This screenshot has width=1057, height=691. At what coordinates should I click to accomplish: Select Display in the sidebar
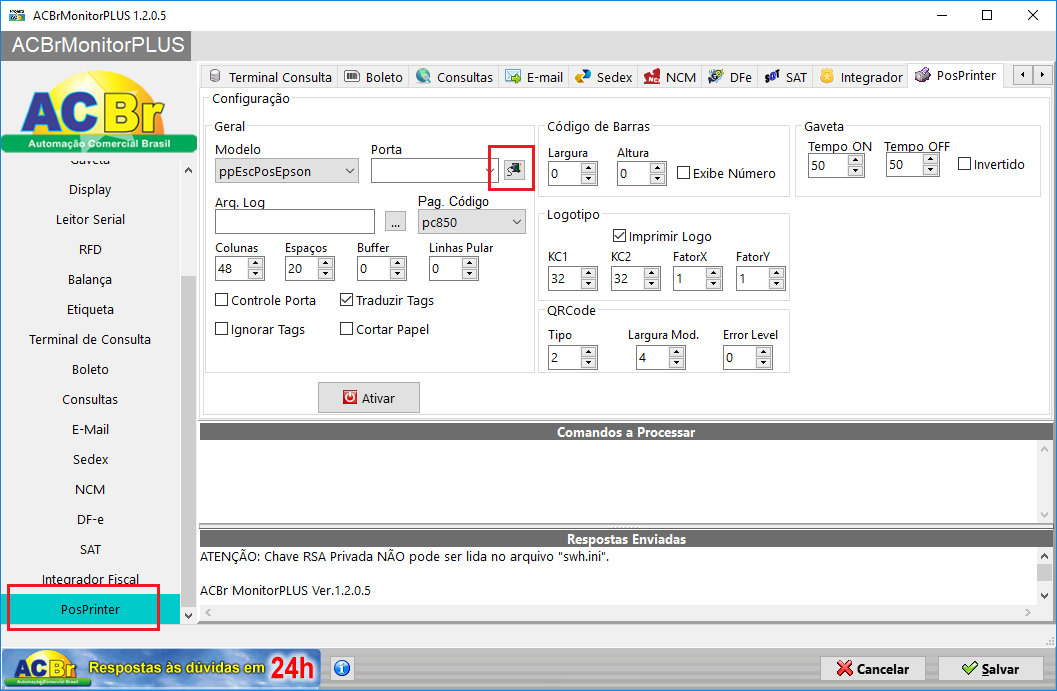coord(90,189)
